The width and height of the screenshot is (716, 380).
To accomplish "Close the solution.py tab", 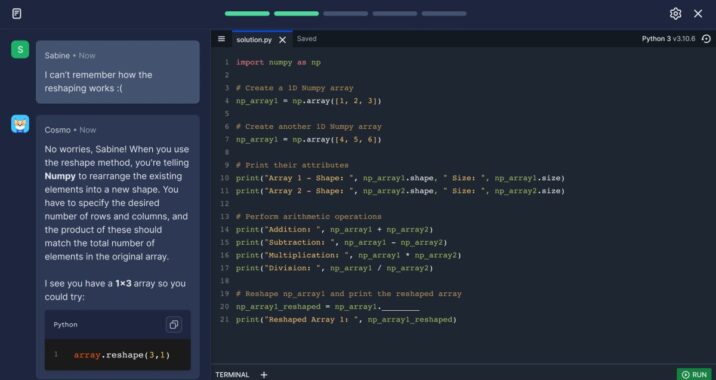I will tap(283, 40).
